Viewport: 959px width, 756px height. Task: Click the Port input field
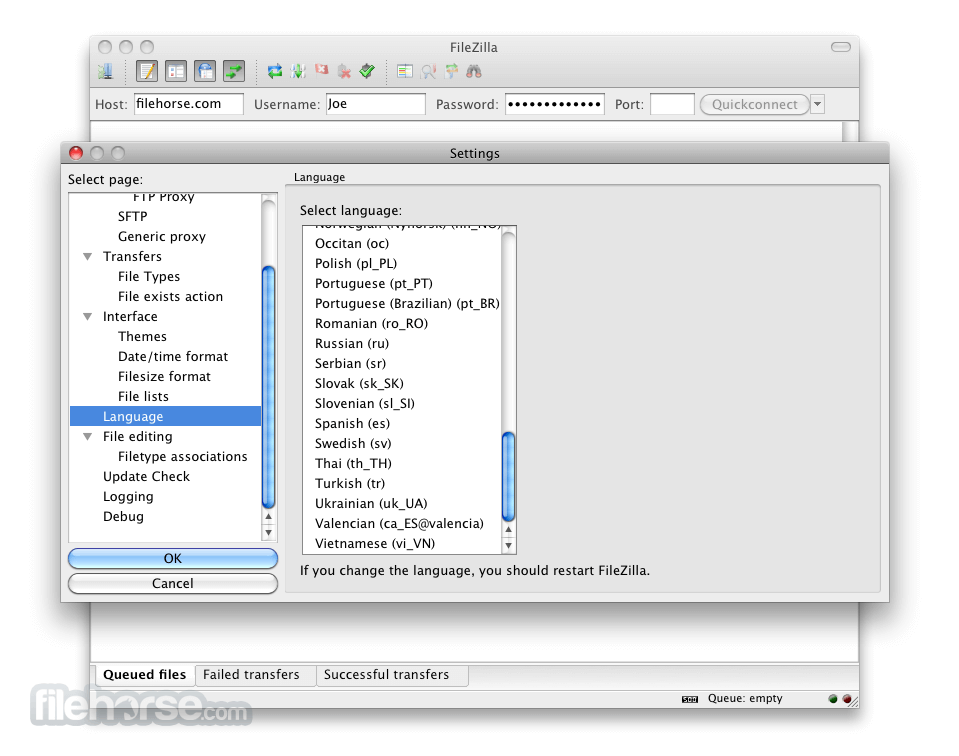[672, 104]
